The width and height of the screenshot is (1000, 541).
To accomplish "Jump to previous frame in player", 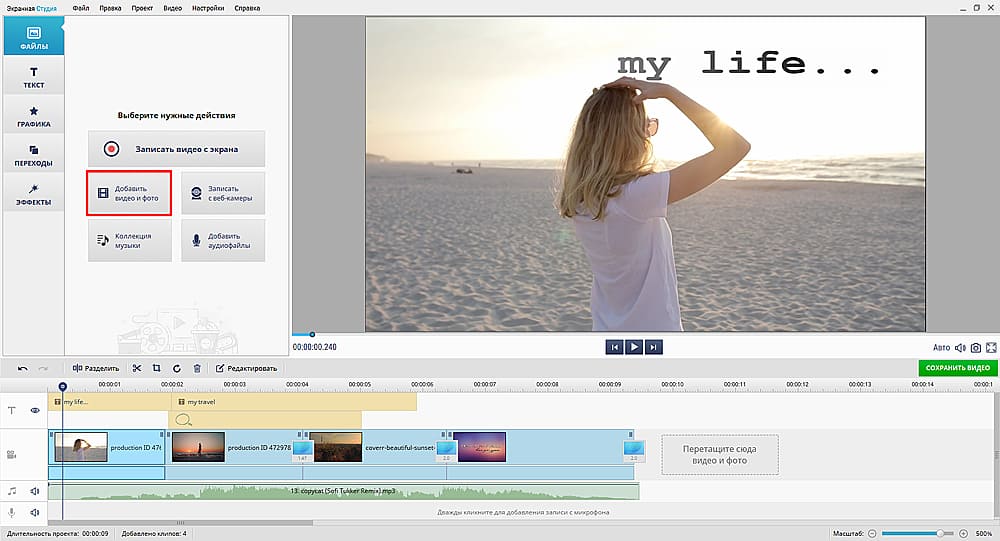I will (614, 347).
